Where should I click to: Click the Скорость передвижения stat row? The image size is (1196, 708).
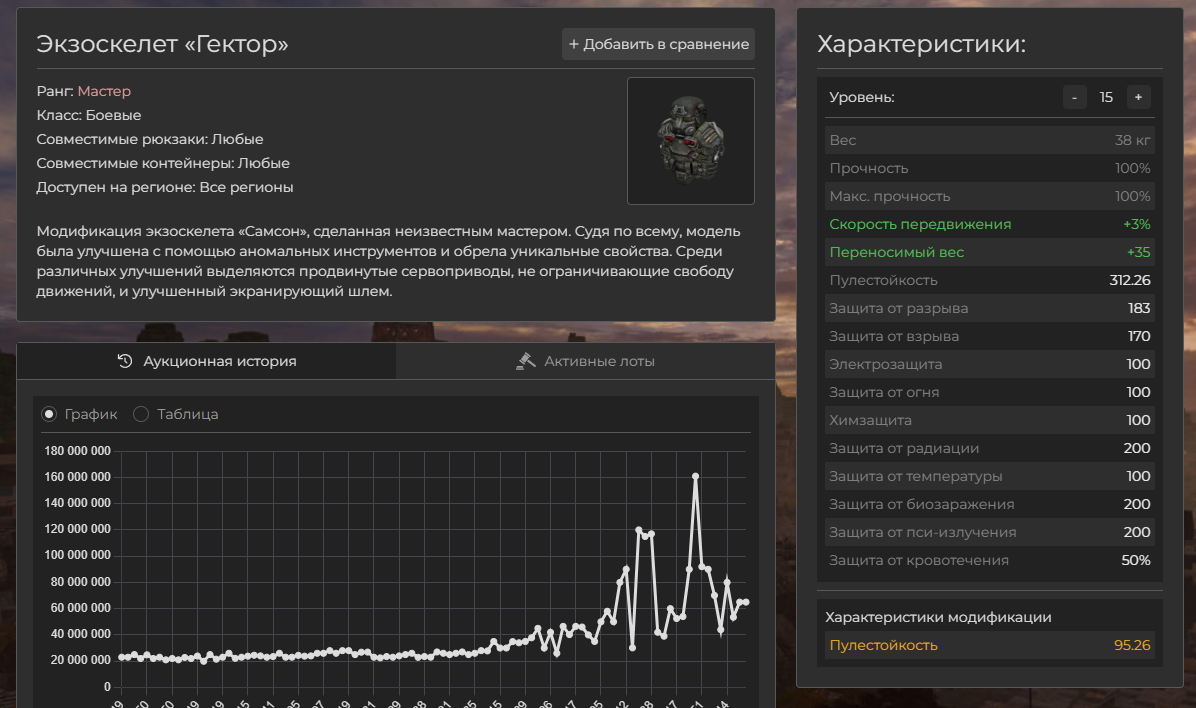[989, 224]
